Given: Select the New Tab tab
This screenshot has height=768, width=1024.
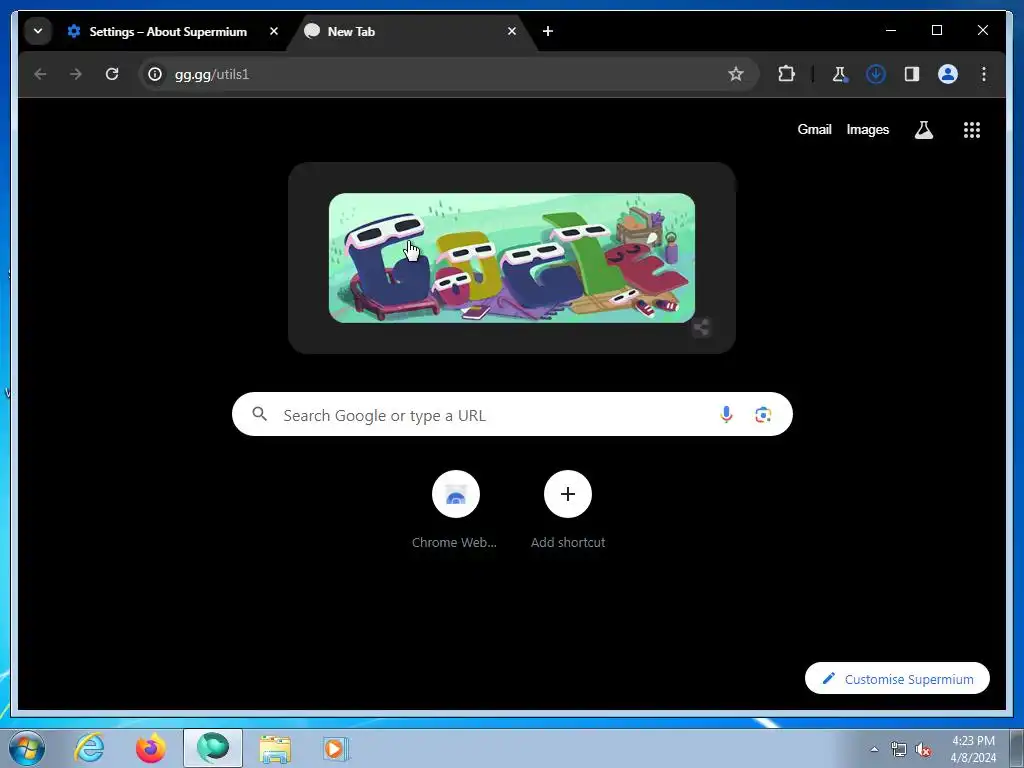Looking at the screenshot, I should tap(405, 31).
